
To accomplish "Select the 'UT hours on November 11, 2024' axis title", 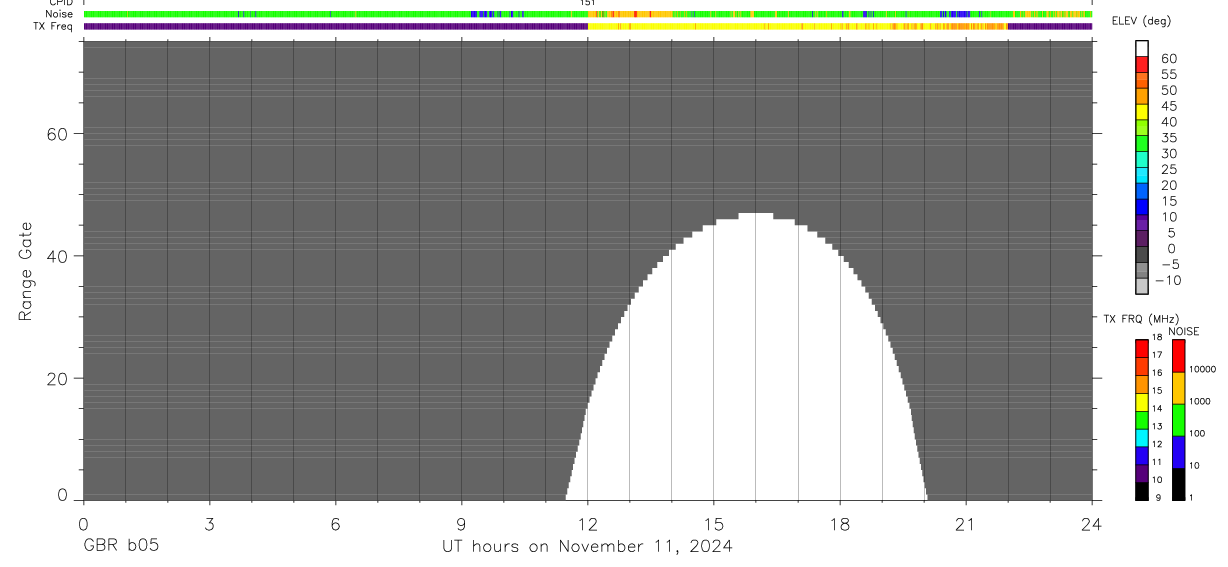I will pyautogui.click(x=587, y=546).
